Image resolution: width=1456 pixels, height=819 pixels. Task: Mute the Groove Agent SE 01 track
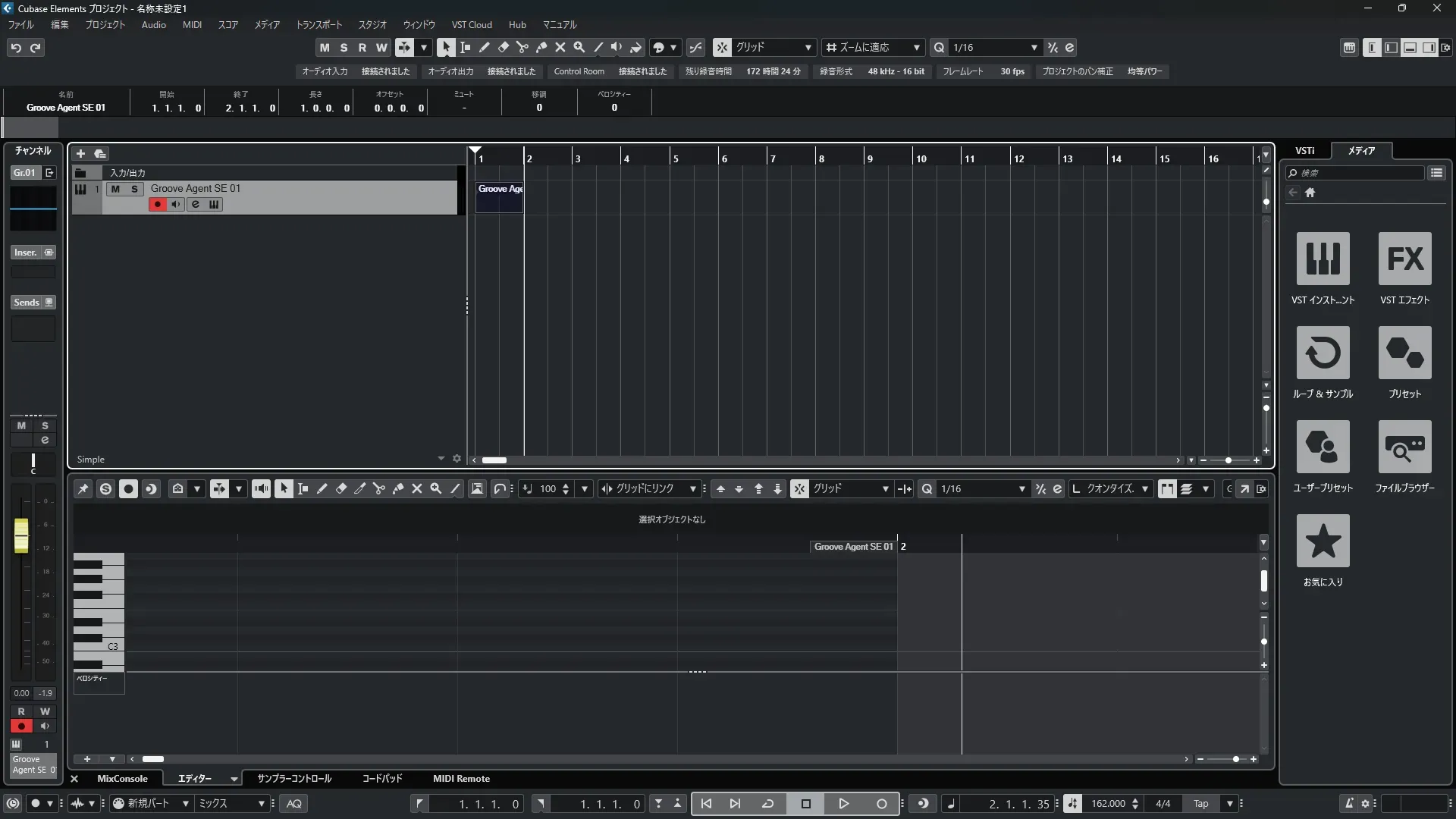[x=115, y=189]
